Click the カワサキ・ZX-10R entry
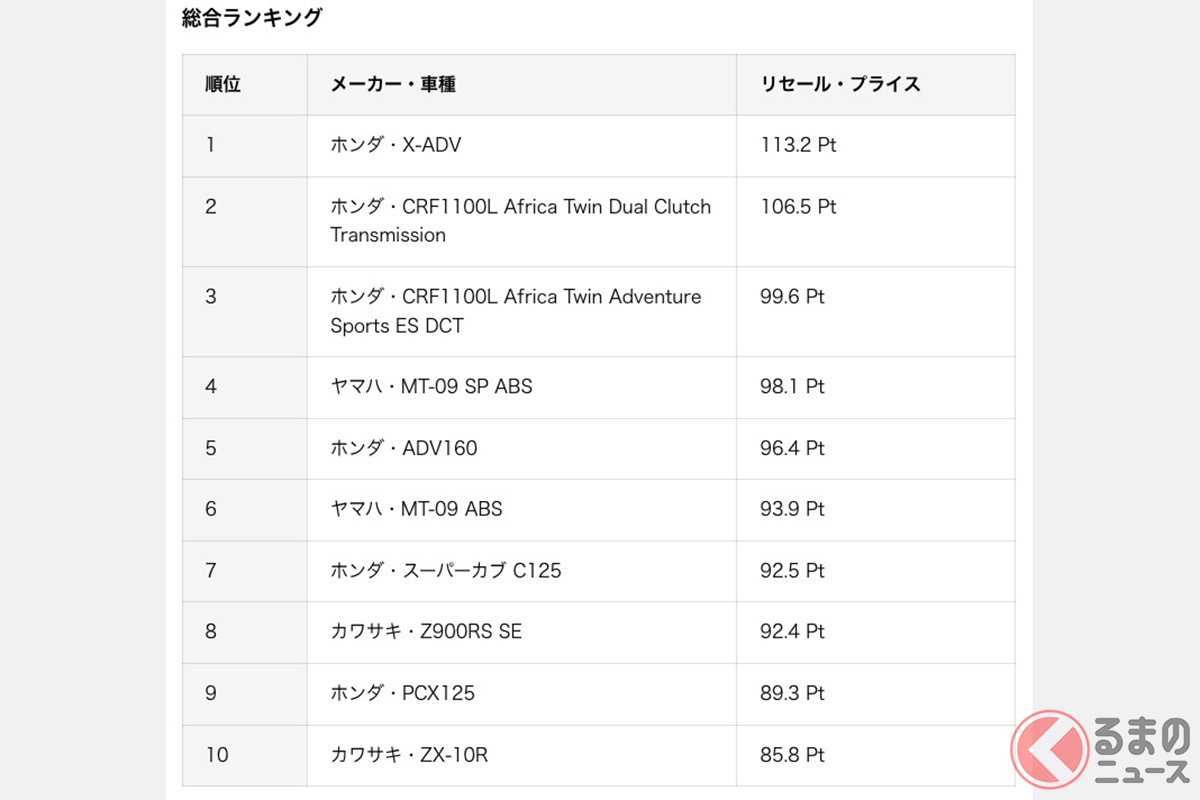 click(409, 755)
